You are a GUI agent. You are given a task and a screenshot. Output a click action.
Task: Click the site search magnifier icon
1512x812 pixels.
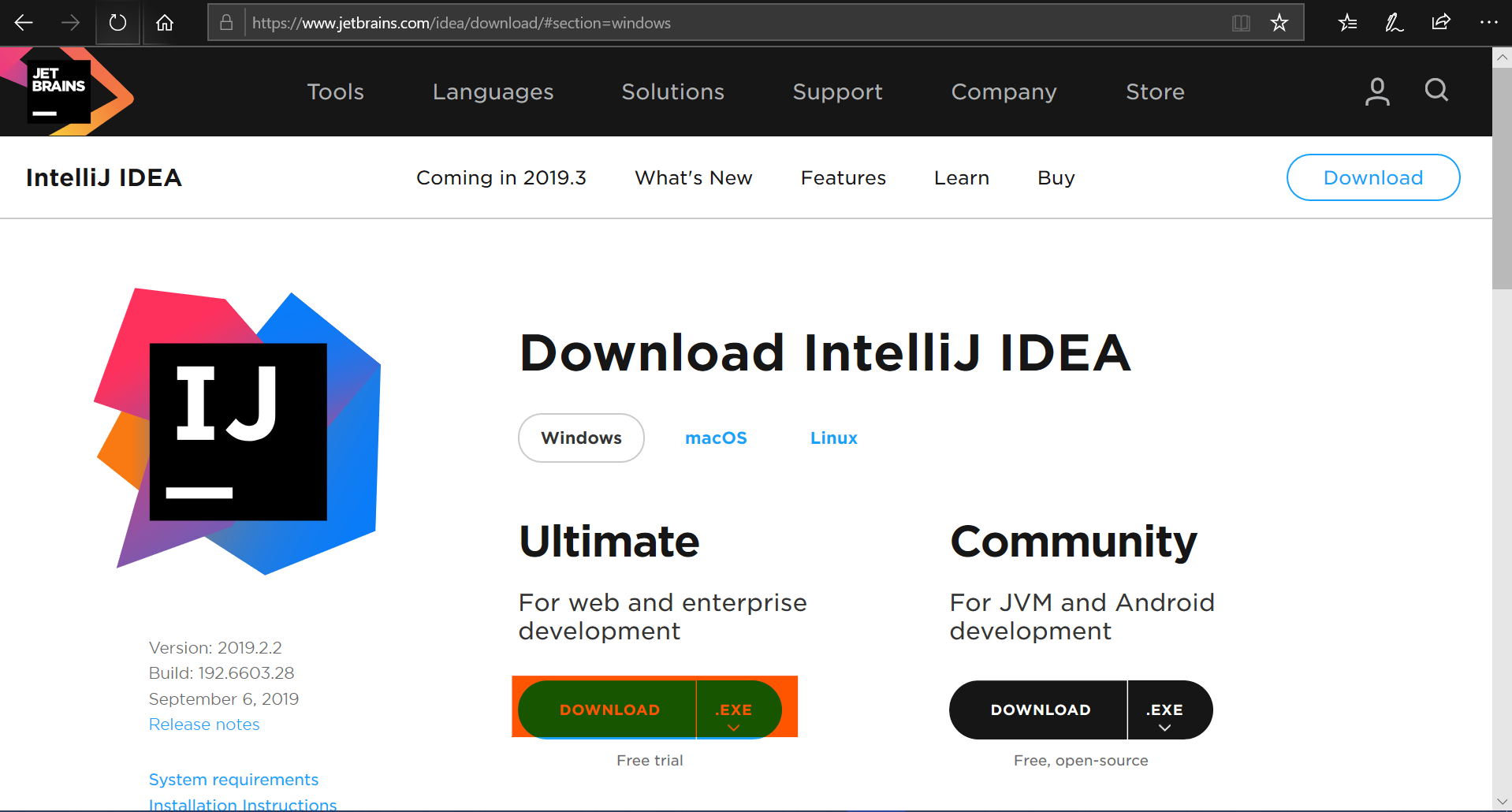point(1436,90)
